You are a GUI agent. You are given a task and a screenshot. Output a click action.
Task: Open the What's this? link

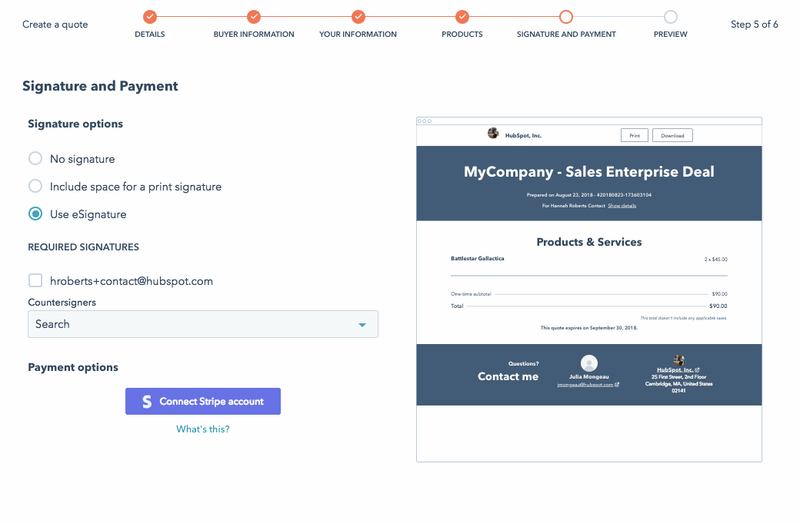click(x=203, y=429)
